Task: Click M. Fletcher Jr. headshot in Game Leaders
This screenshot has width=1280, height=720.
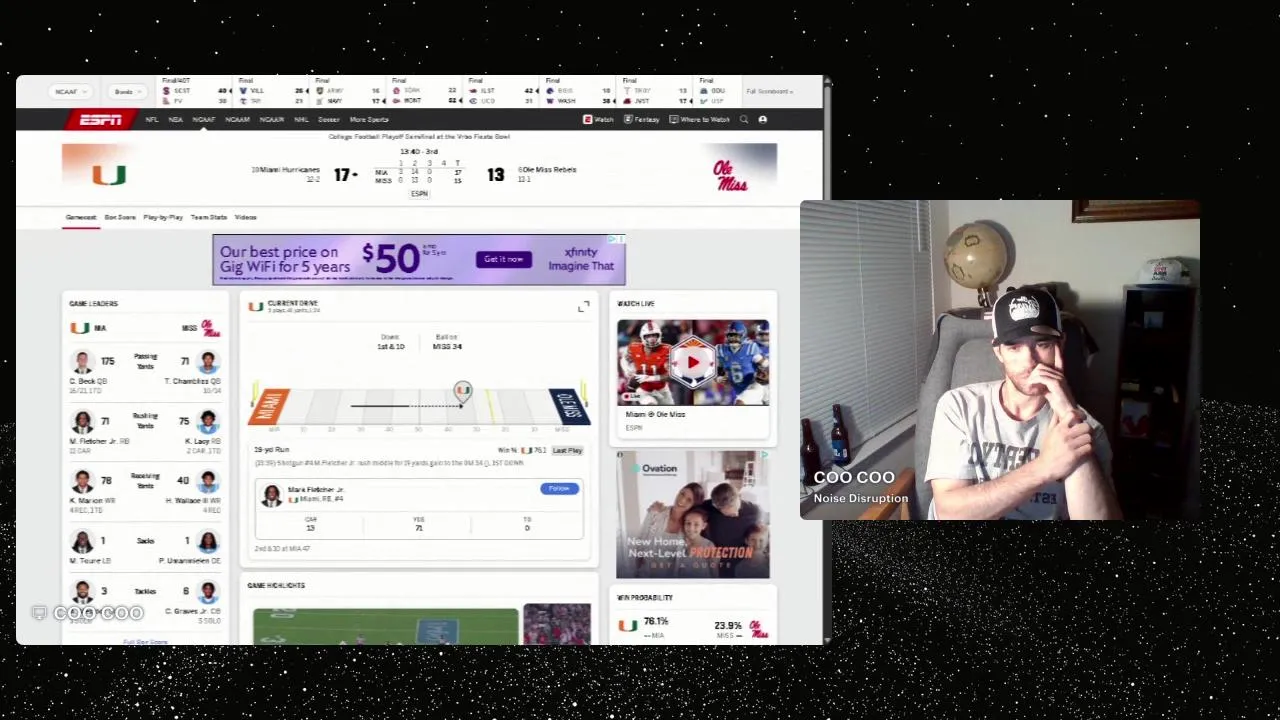Action: (83, 422)
